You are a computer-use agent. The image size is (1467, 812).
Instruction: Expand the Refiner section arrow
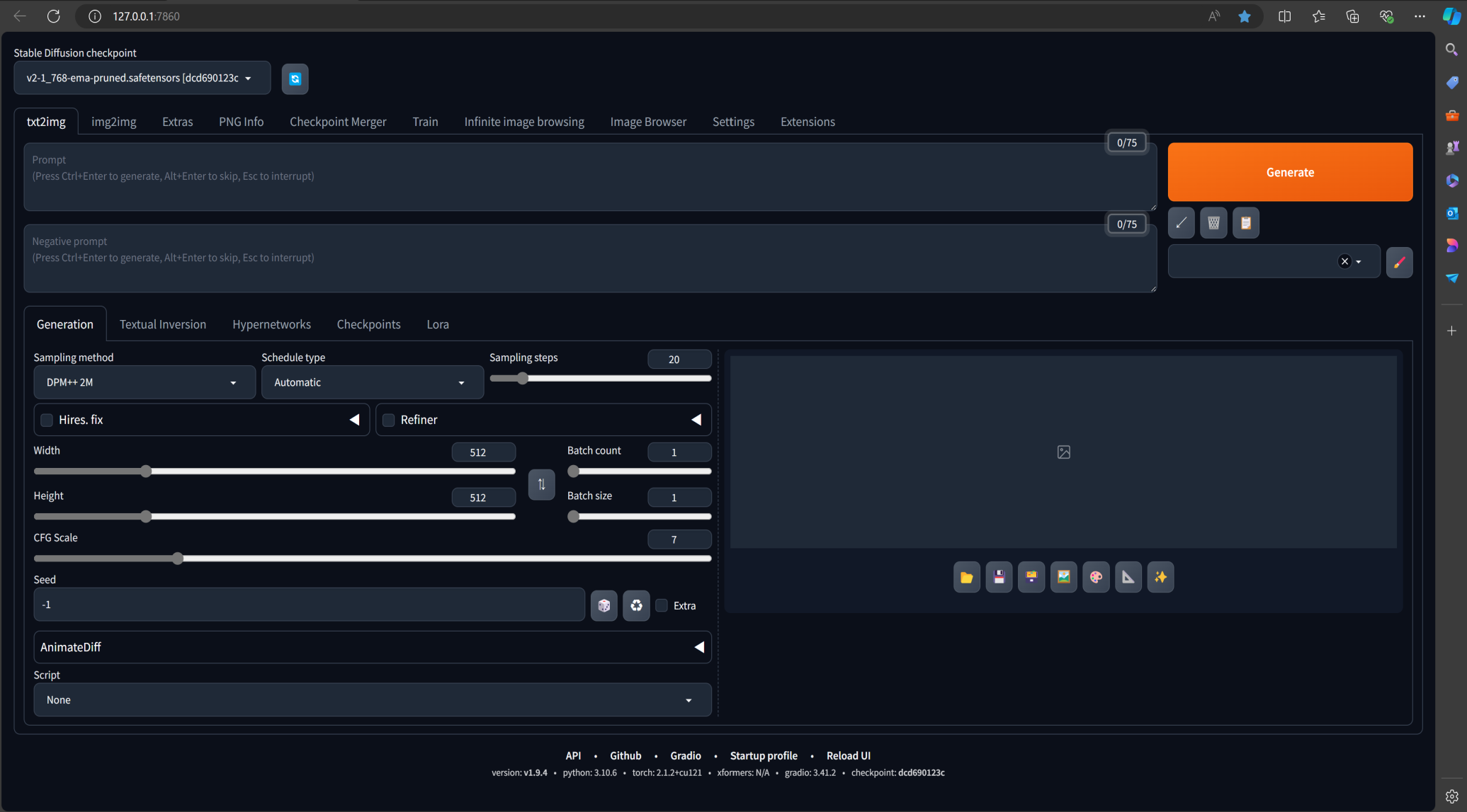(696, 420)
